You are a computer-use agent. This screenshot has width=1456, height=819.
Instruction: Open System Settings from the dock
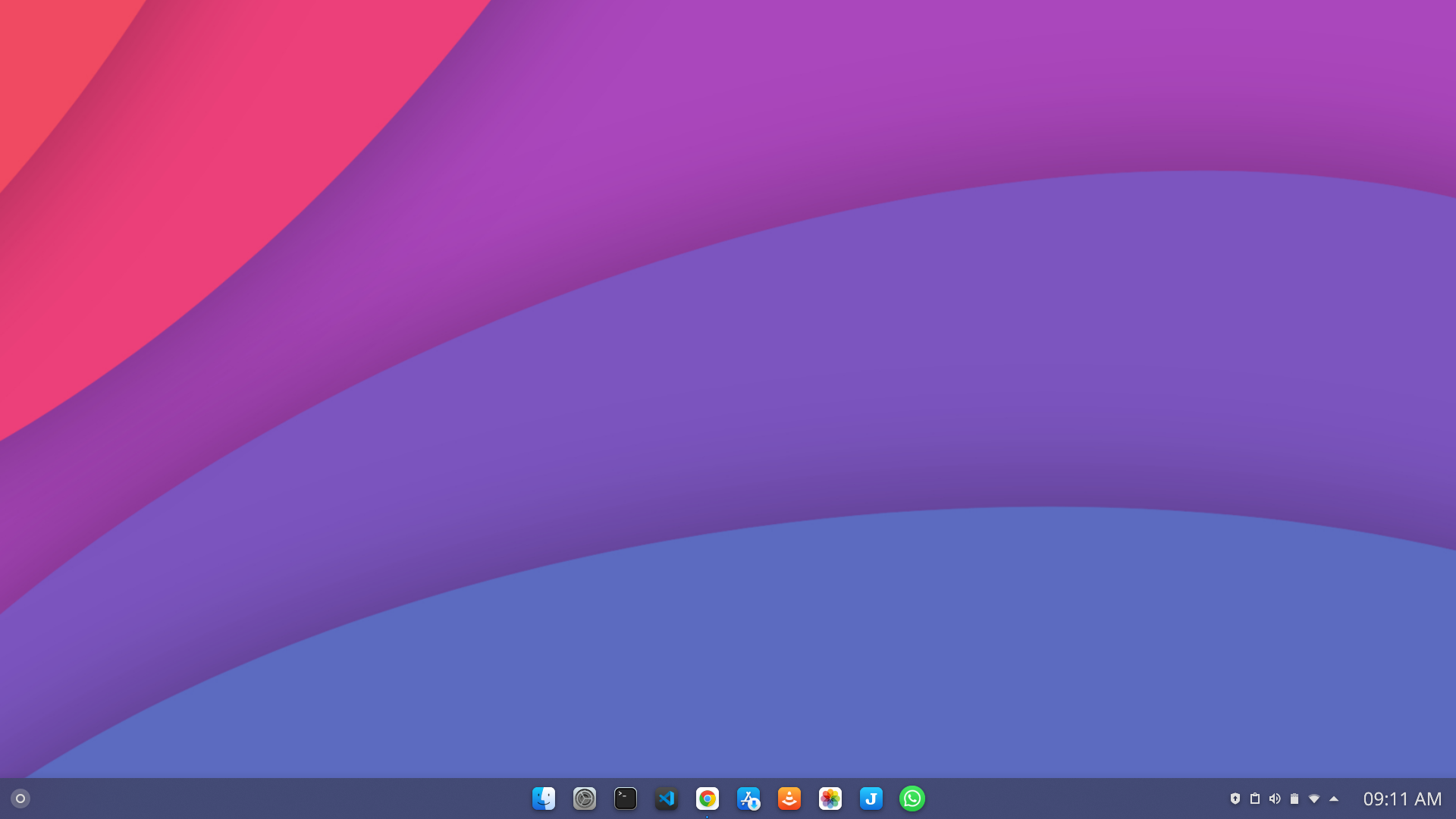(x=584, y=798)
